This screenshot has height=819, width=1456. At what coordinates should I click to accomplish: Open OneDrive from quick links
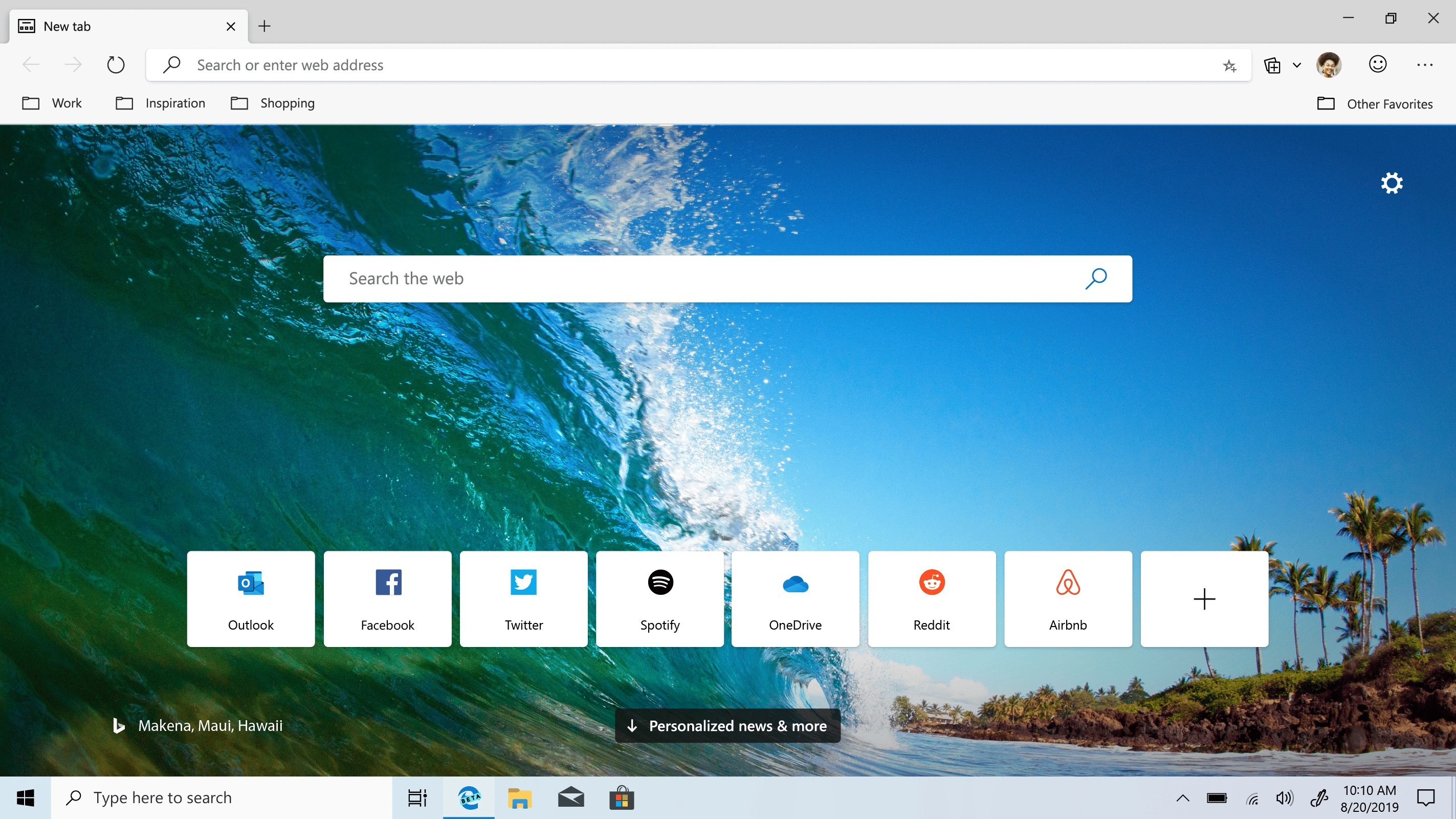(795, 598)
